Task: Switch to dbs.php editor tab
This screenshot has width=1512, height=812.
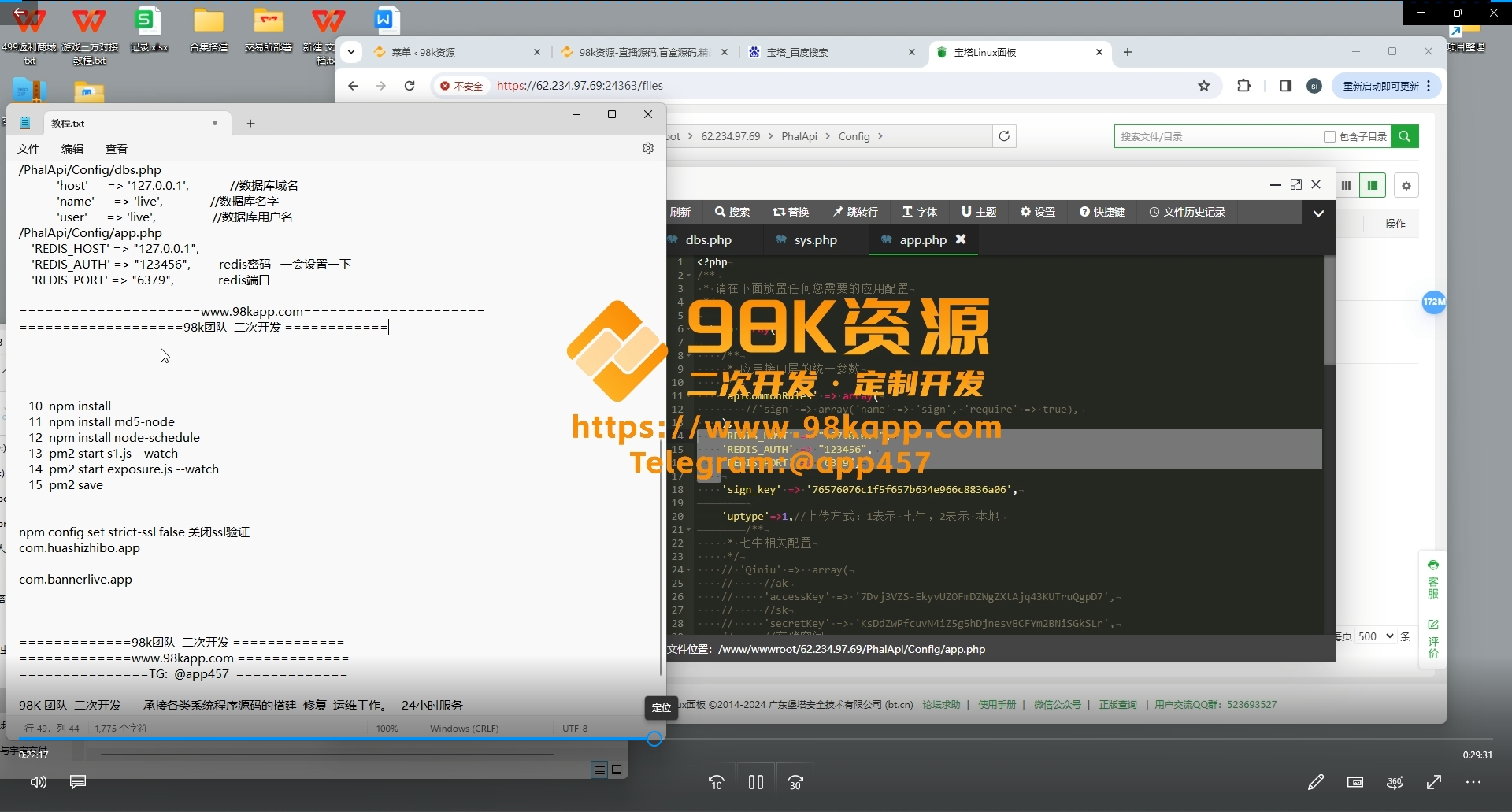Action: point(708,240)
